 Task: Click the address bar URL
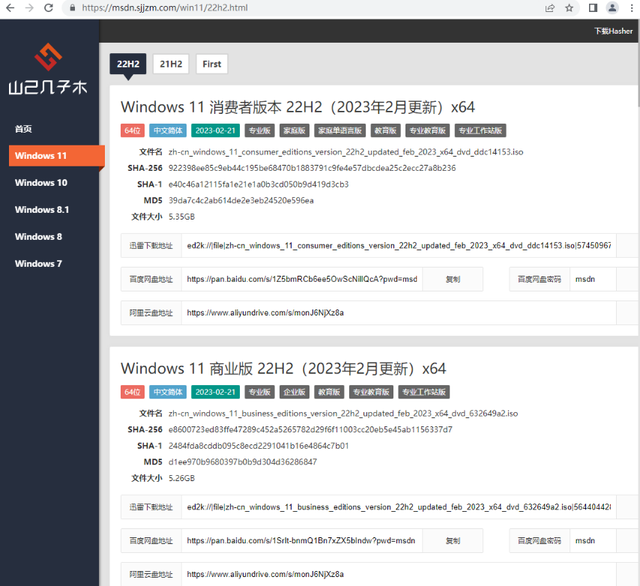(165, 8)
